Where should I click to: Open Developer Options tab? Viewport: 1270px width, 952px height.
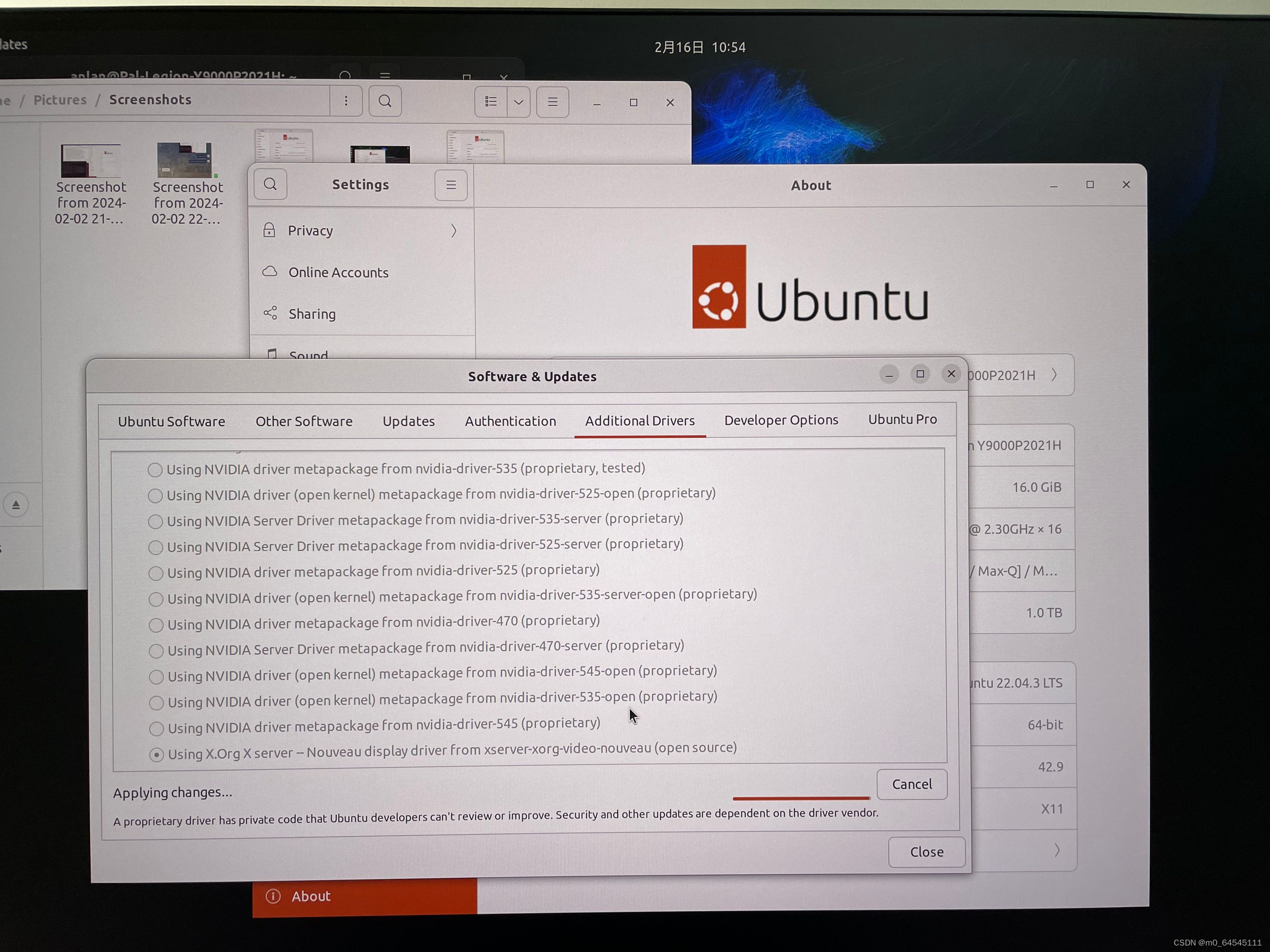(x=781, y=420)
